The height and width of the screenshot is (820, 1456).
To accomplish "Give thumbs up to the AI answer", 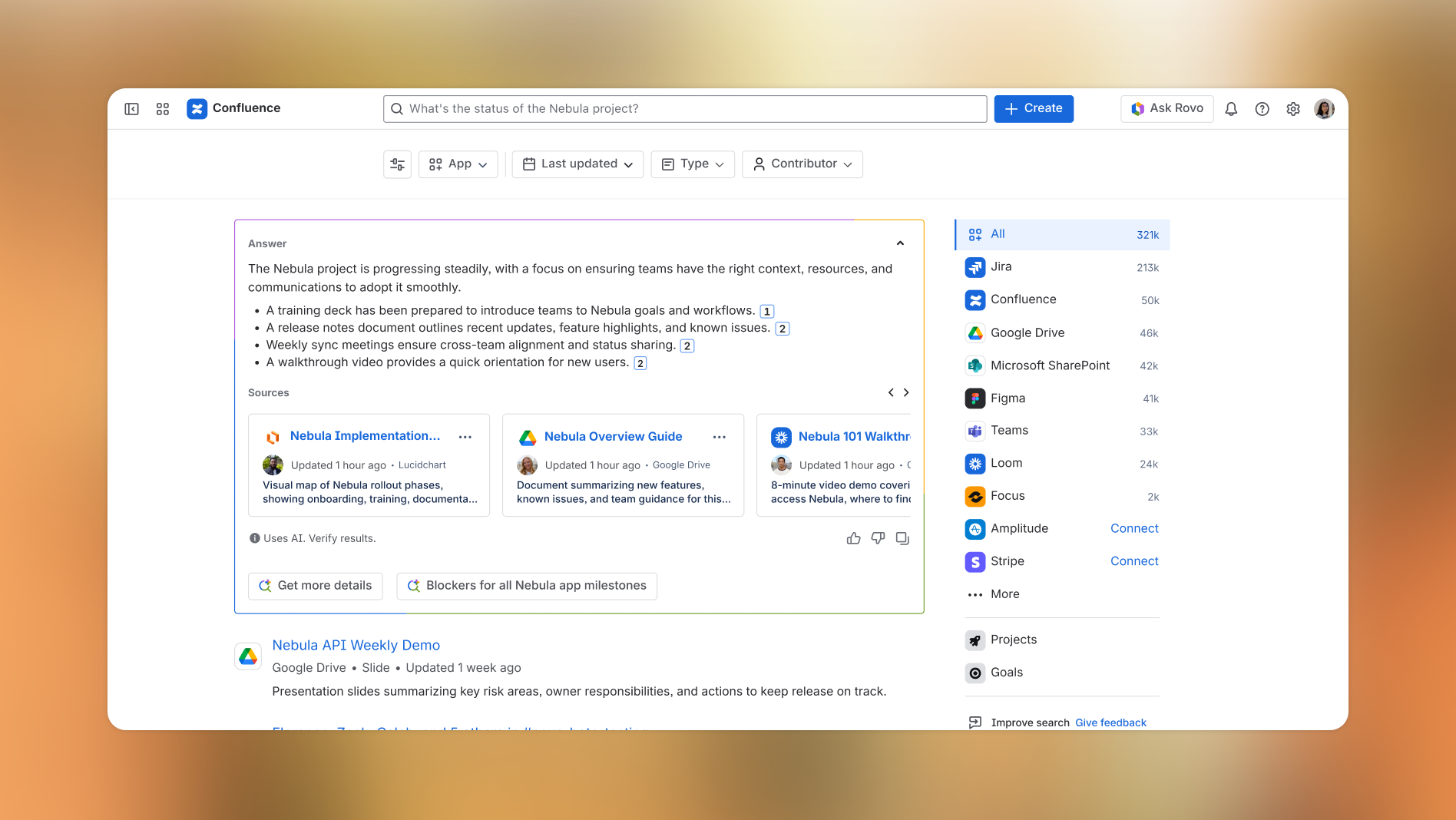I will point(853,538).
